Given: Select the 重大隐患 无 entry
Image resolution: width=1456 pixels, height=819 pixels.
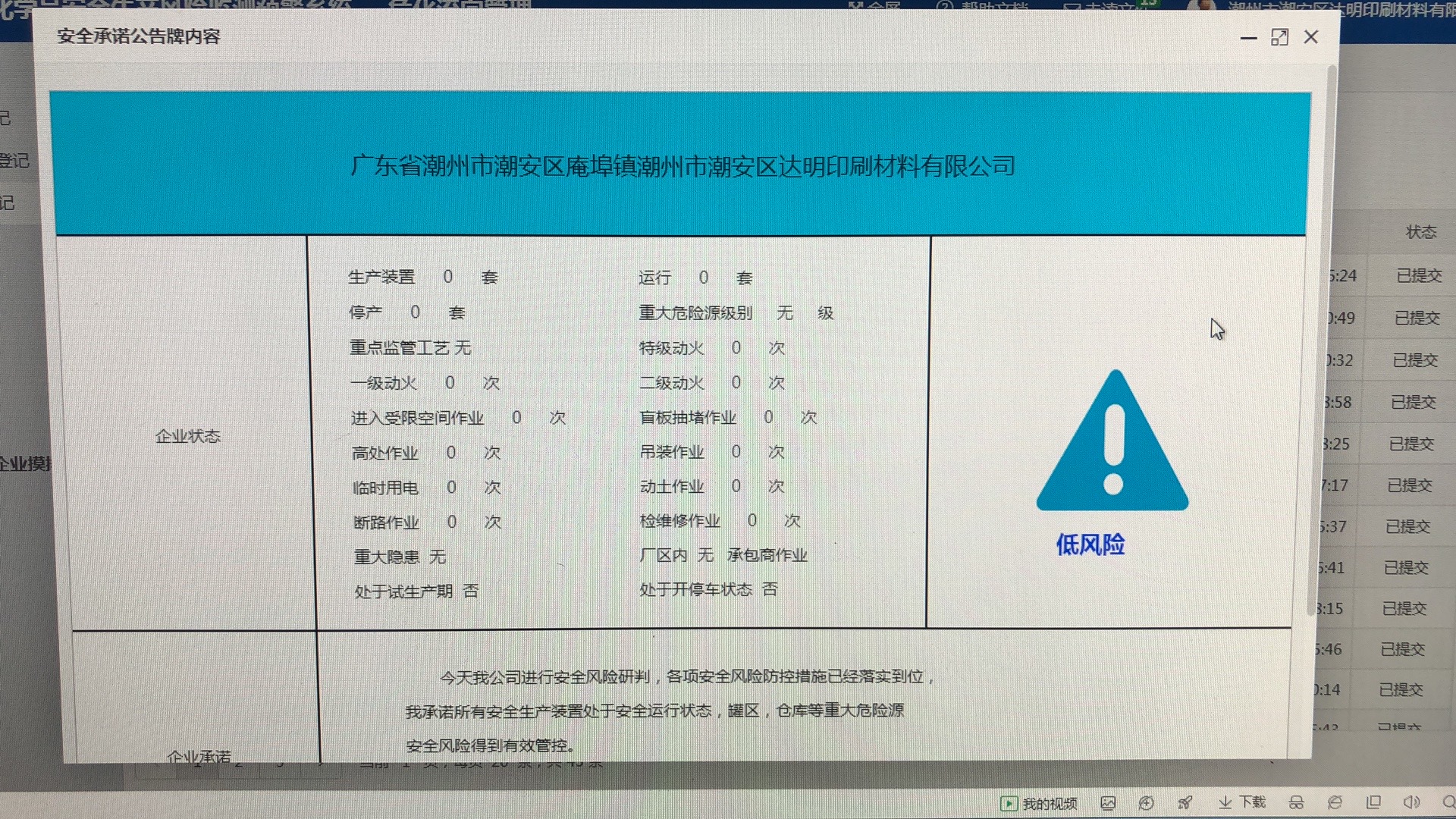Looking at the screenshot, I should pos(400,557).
